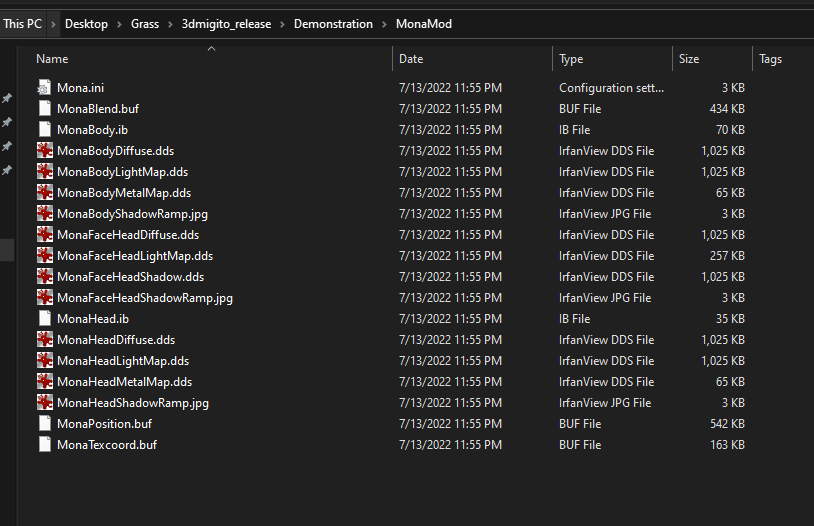Open 3dmigito_release breadcrumb folder
This screenshot has width=814, height=526.
(x=226, y=24)
